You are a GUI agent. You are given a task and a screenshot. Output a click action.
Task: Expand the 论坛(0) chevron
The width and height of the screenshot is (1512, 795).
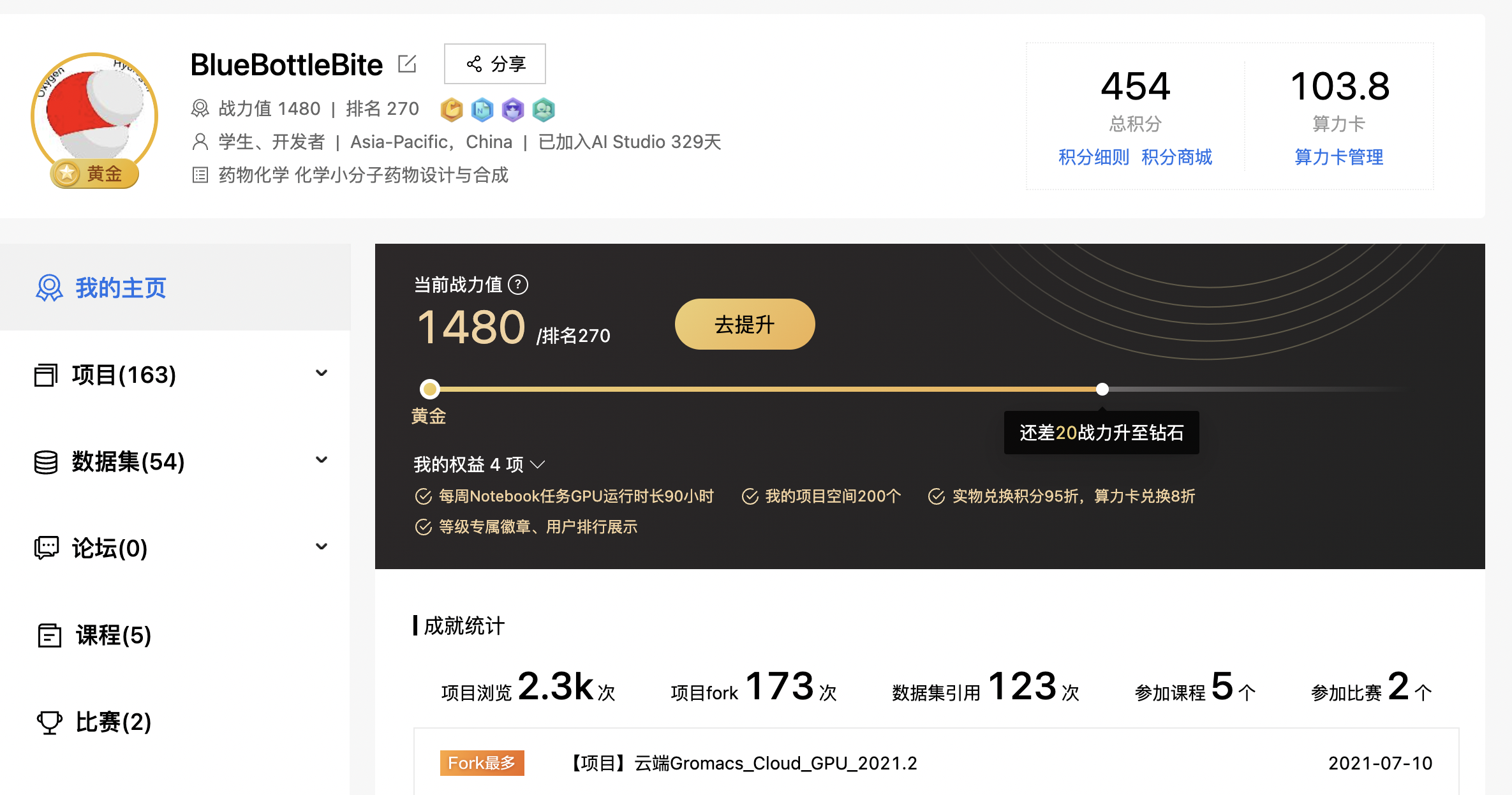click(322, 547)
